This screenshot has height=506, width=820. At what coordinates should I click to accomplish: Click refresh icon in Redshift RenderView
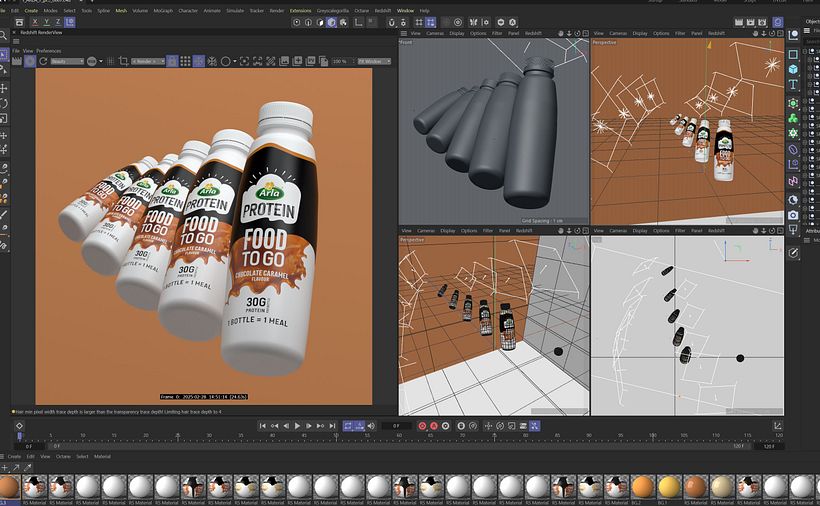point(43,62)
